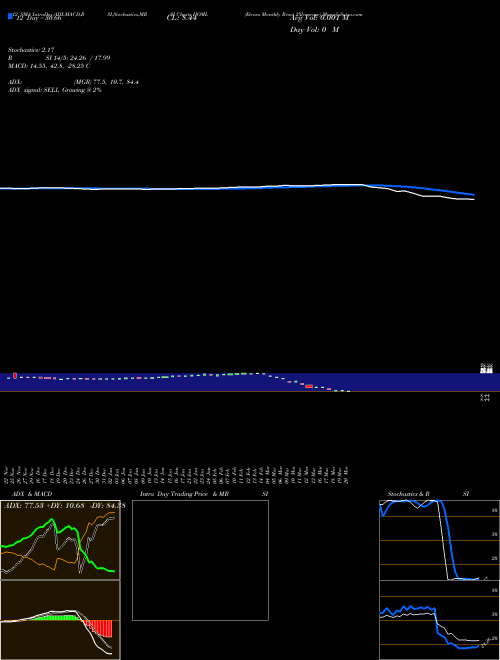
Task: Click the large red candle in price strip
Action: [309, 386]
